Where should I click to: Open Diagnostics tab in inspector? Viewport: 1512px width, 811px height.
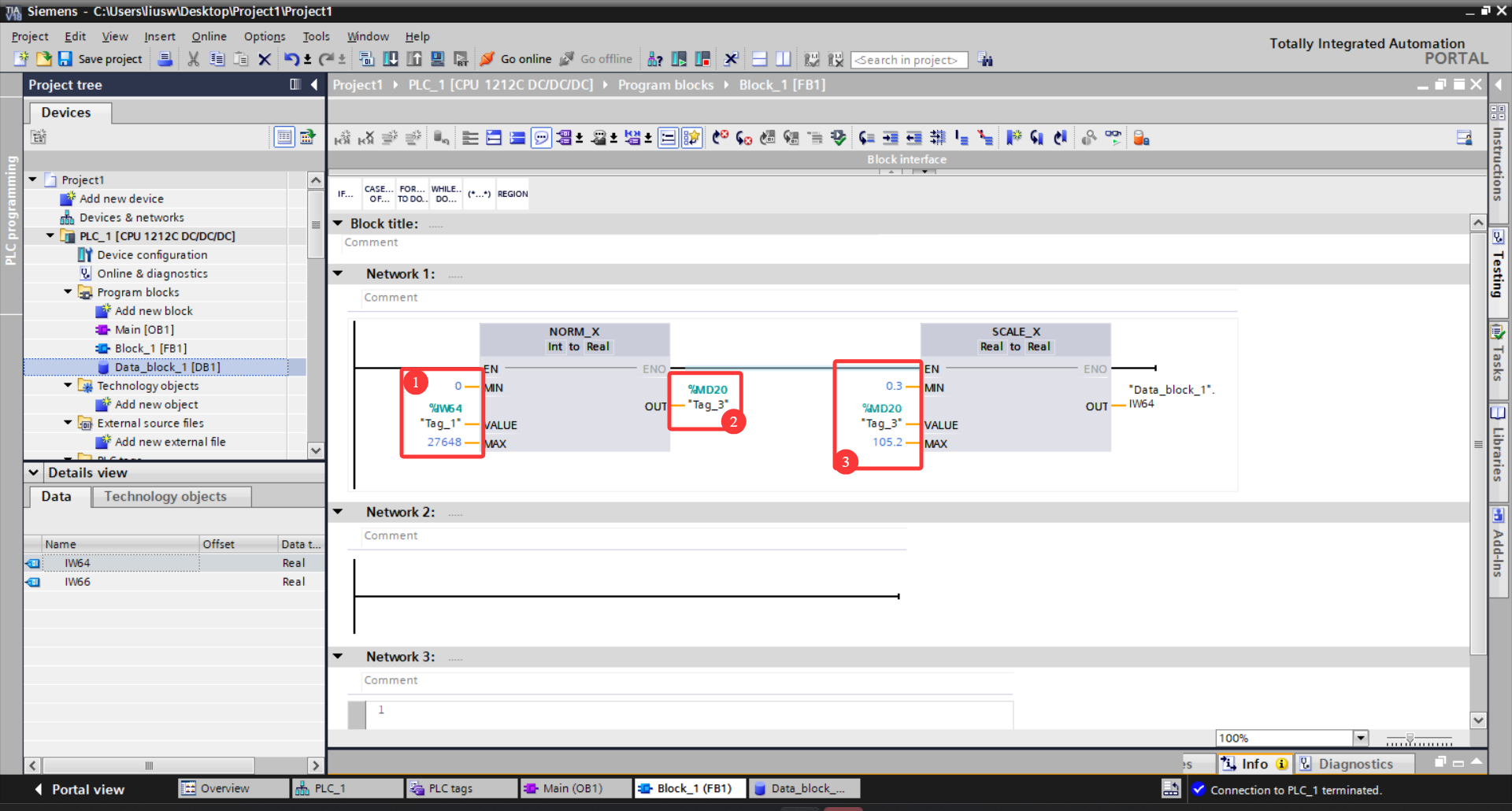pos(1355,764)
